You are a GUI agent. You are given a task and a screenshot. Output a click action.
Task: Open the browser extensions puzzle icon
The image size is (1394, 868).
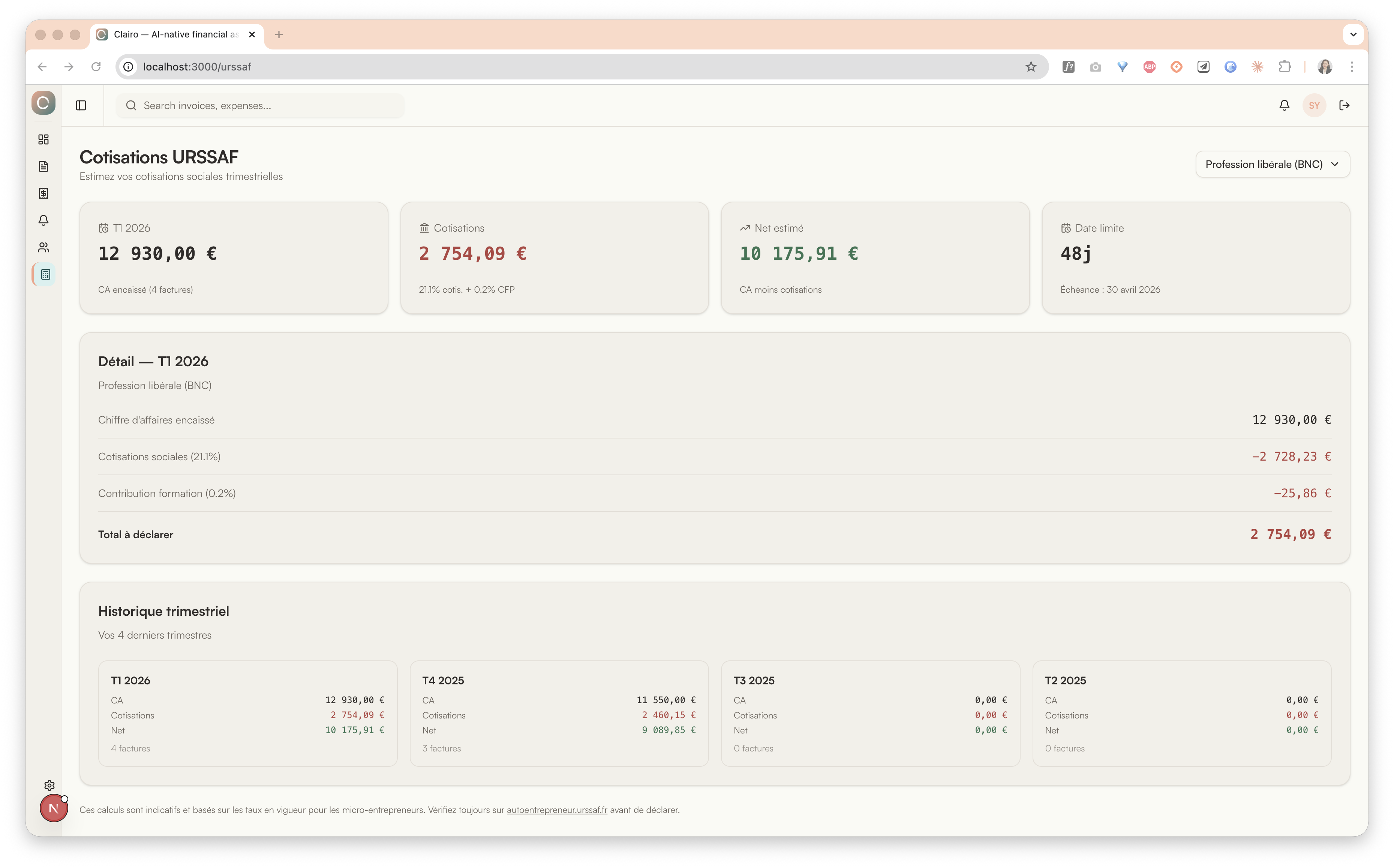coord(1285,67)
